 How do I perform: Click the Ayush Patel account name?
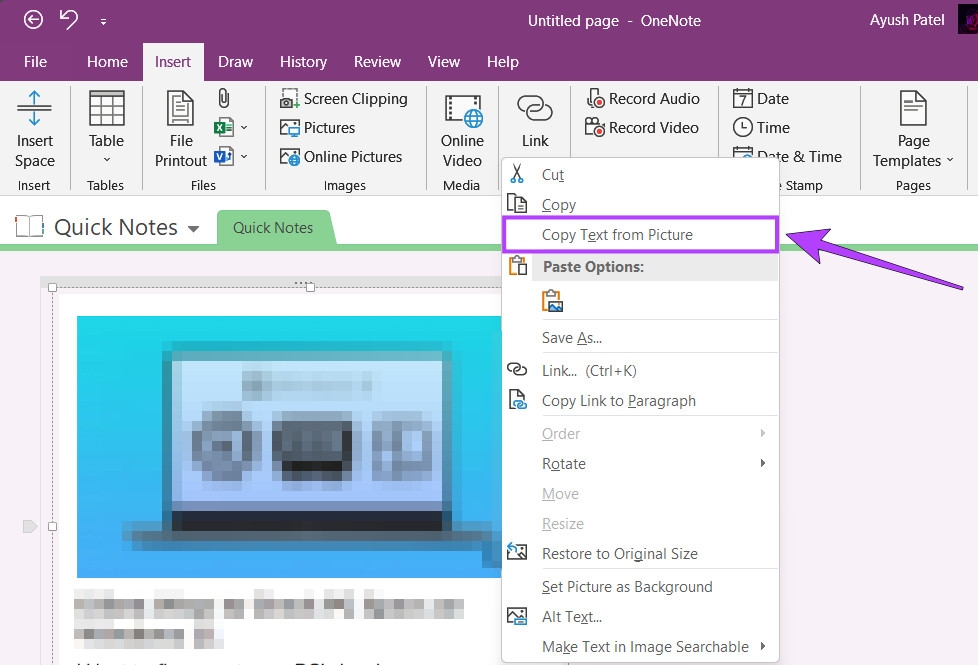click(x=907, y=20)
